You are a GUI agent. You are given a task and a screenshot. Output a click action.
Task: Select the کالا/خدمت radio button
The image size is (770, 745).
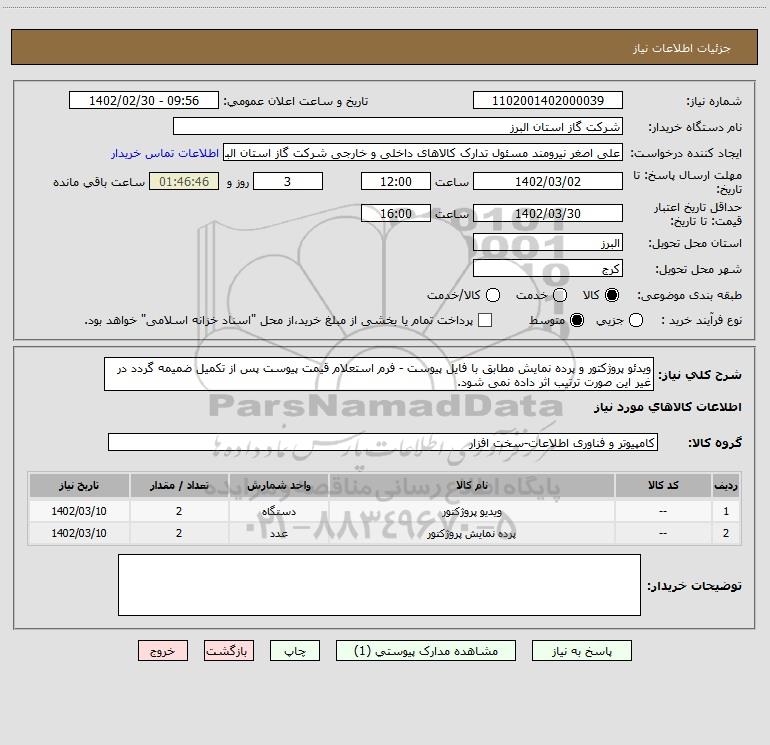tap(493, 295)
